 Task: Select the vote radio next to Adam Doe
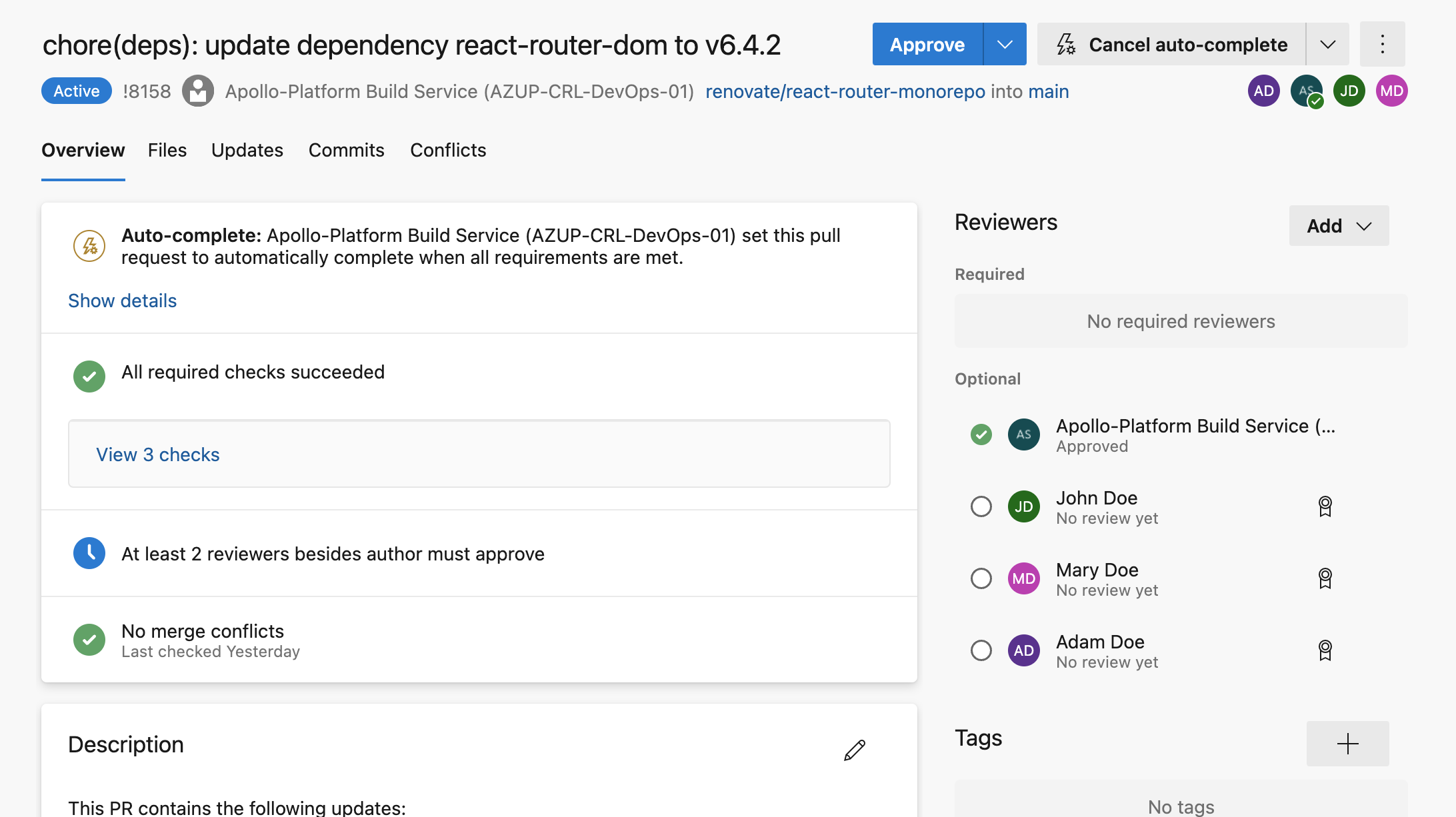981,650
